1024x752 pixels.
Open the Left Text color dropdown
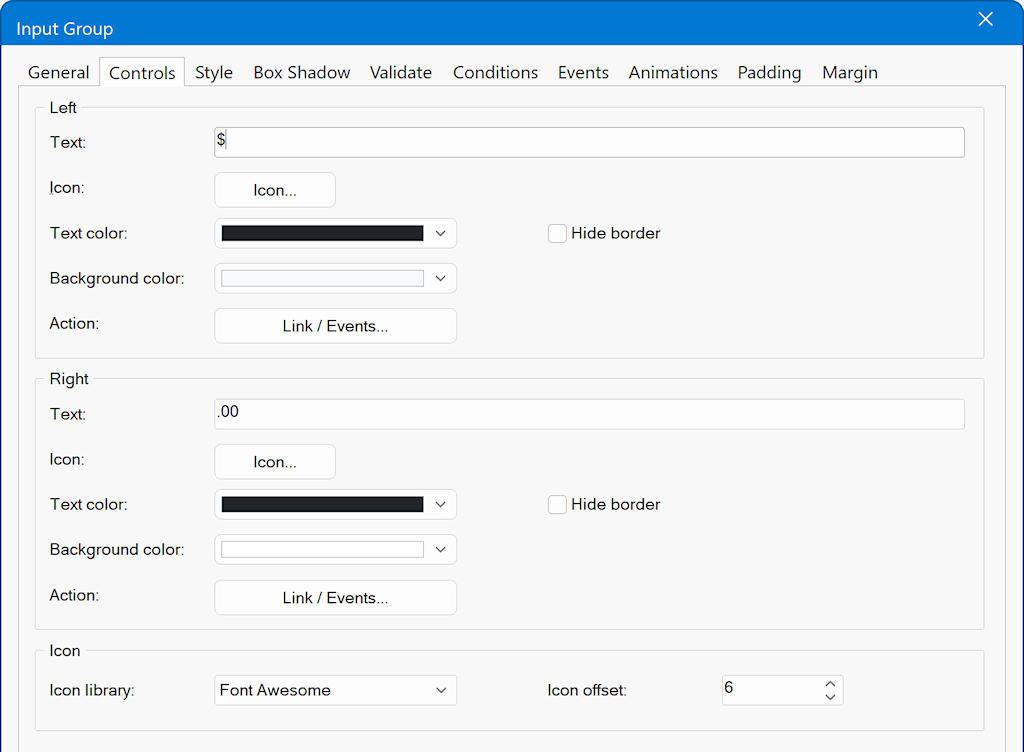440,233
